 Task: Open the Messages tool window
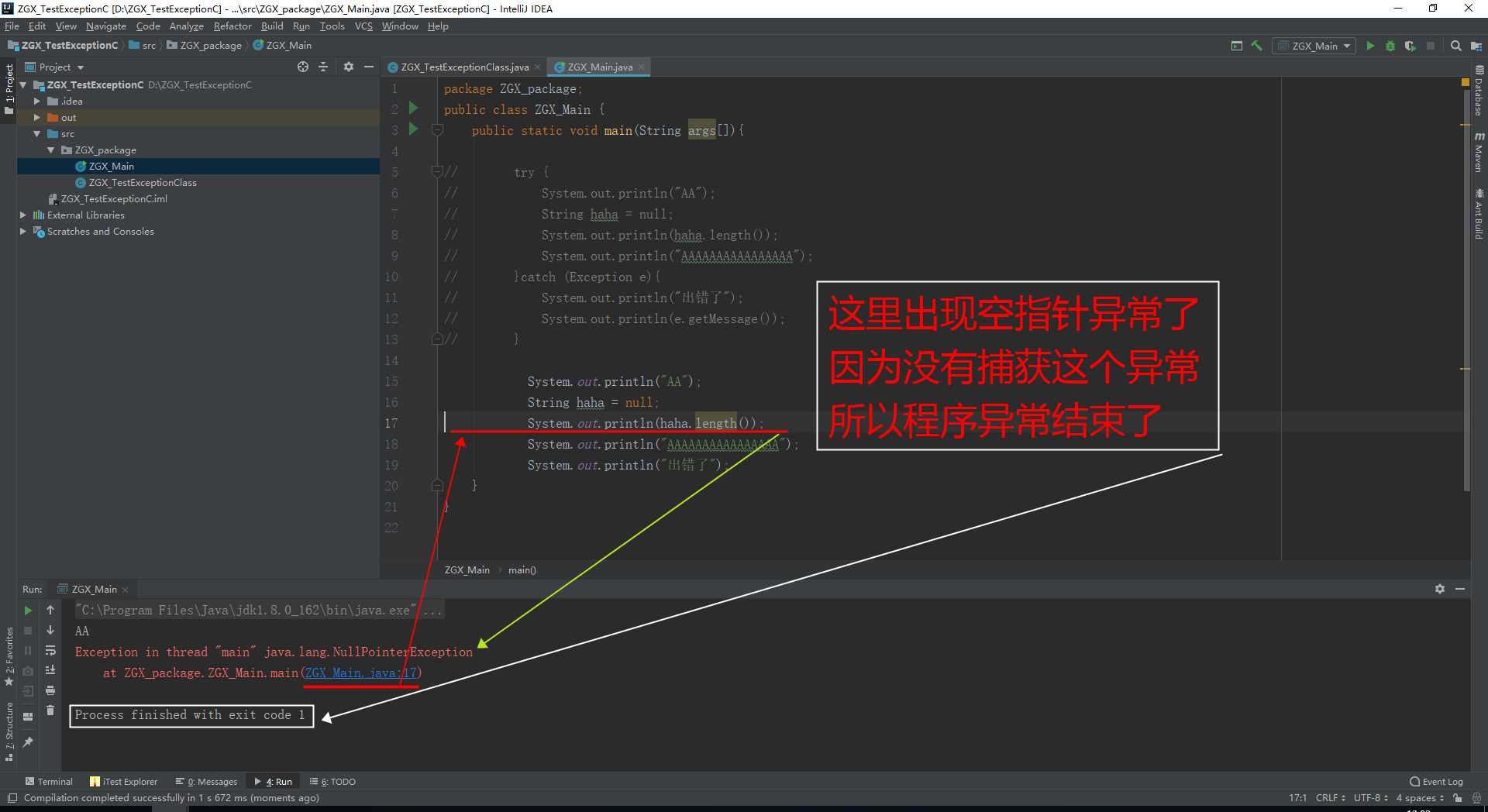(207, 782)
